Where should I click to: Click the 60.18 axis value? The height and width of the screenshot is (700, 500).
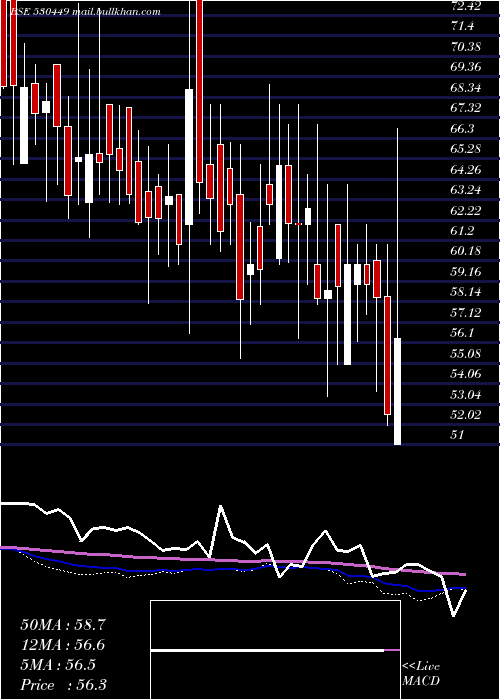click(466, 251)
